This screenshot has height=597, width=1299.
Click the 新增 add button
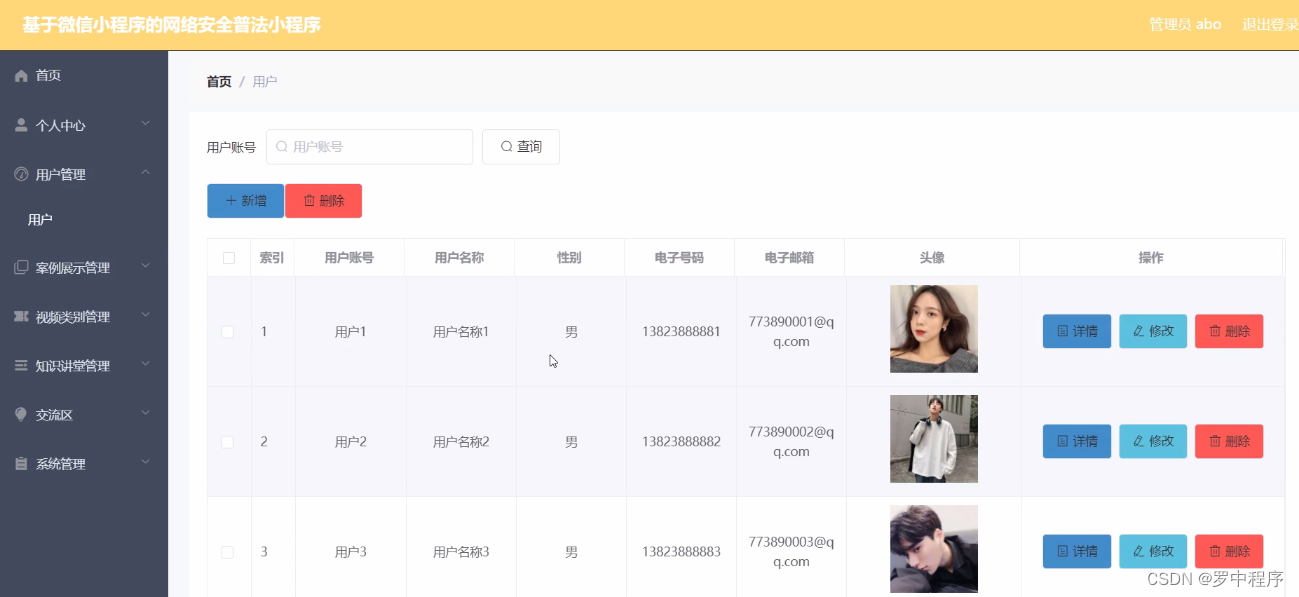click(x=245, y=200)
